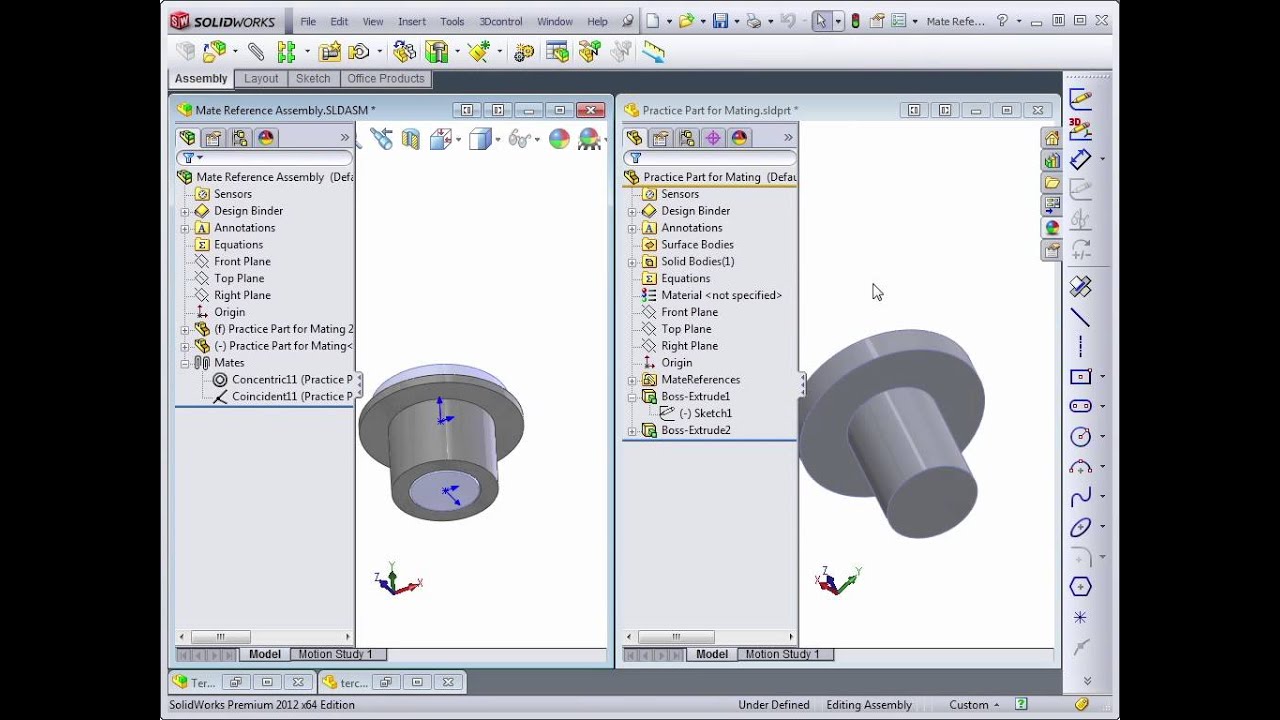
Task: Open the Rectangle tool dropdown arrow
Action: [x=1102, y=377]
